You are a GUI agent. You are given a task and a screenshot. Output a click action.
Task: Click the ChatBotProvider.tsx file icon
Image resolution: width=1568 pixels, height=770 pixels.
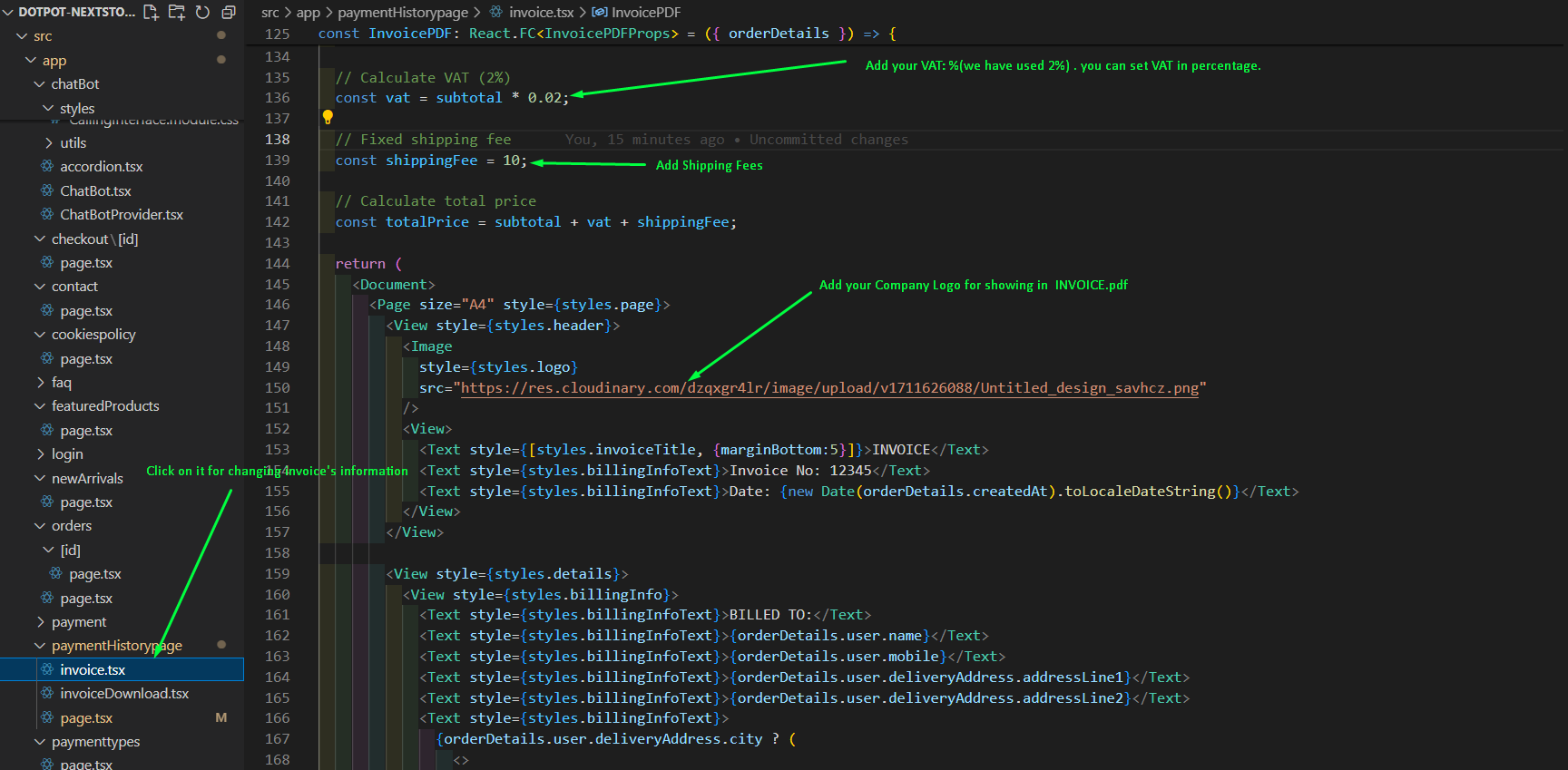47,214
